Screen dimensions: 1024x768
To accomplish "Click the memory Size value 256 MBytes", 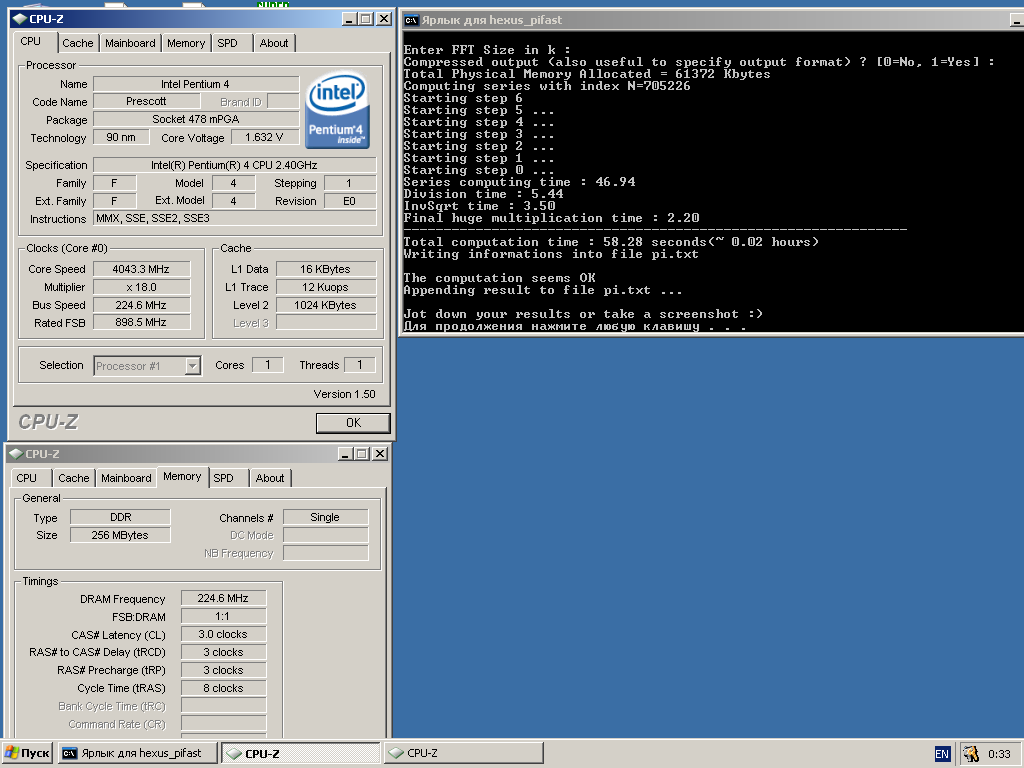I will pyautogui.click(x=120, y=535).
